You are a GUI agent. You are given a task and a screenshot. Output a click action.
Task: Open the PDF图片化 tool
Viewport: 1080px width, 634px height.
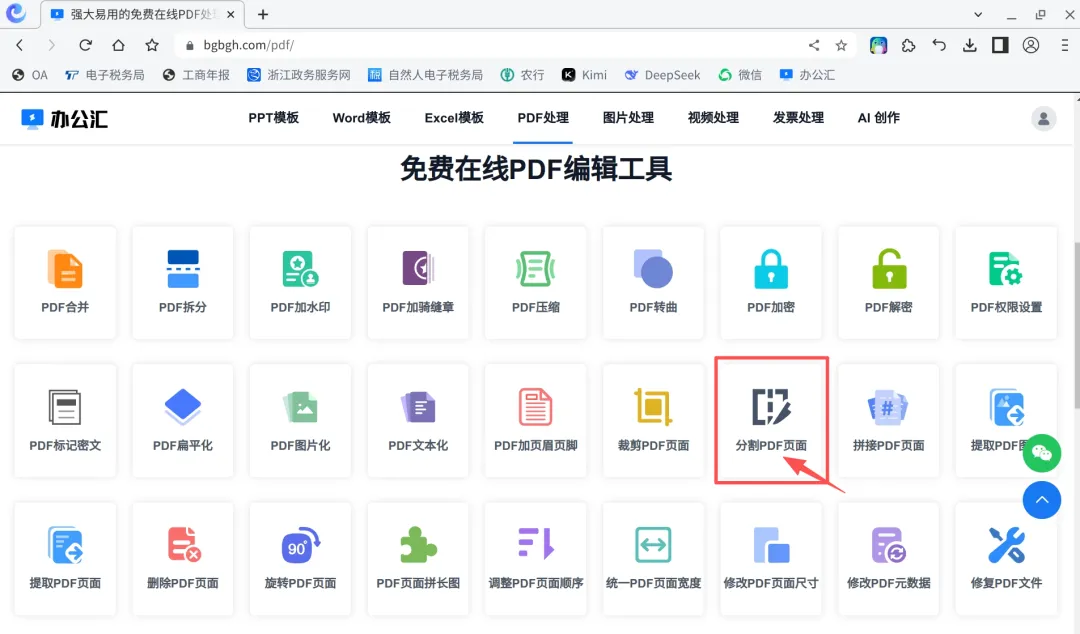[300, 420]
